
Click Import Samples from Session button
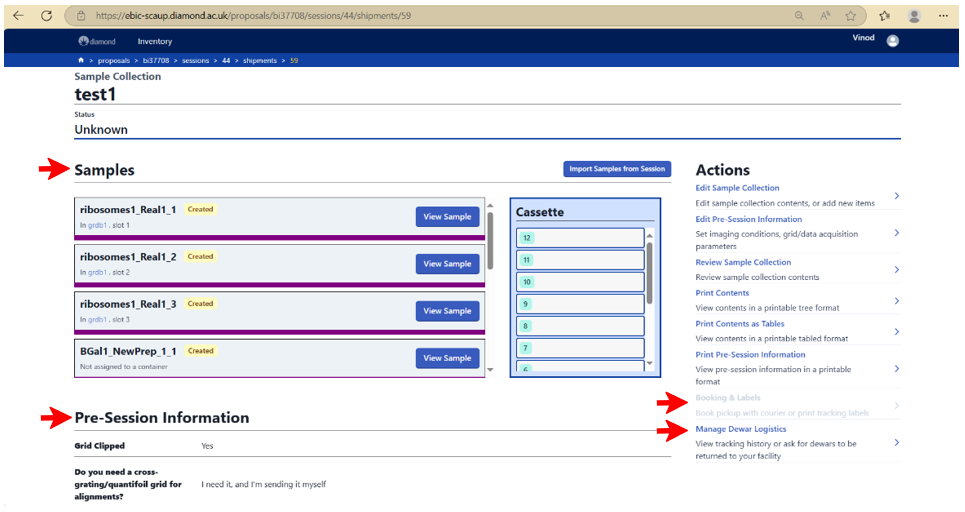coord(617,169)
